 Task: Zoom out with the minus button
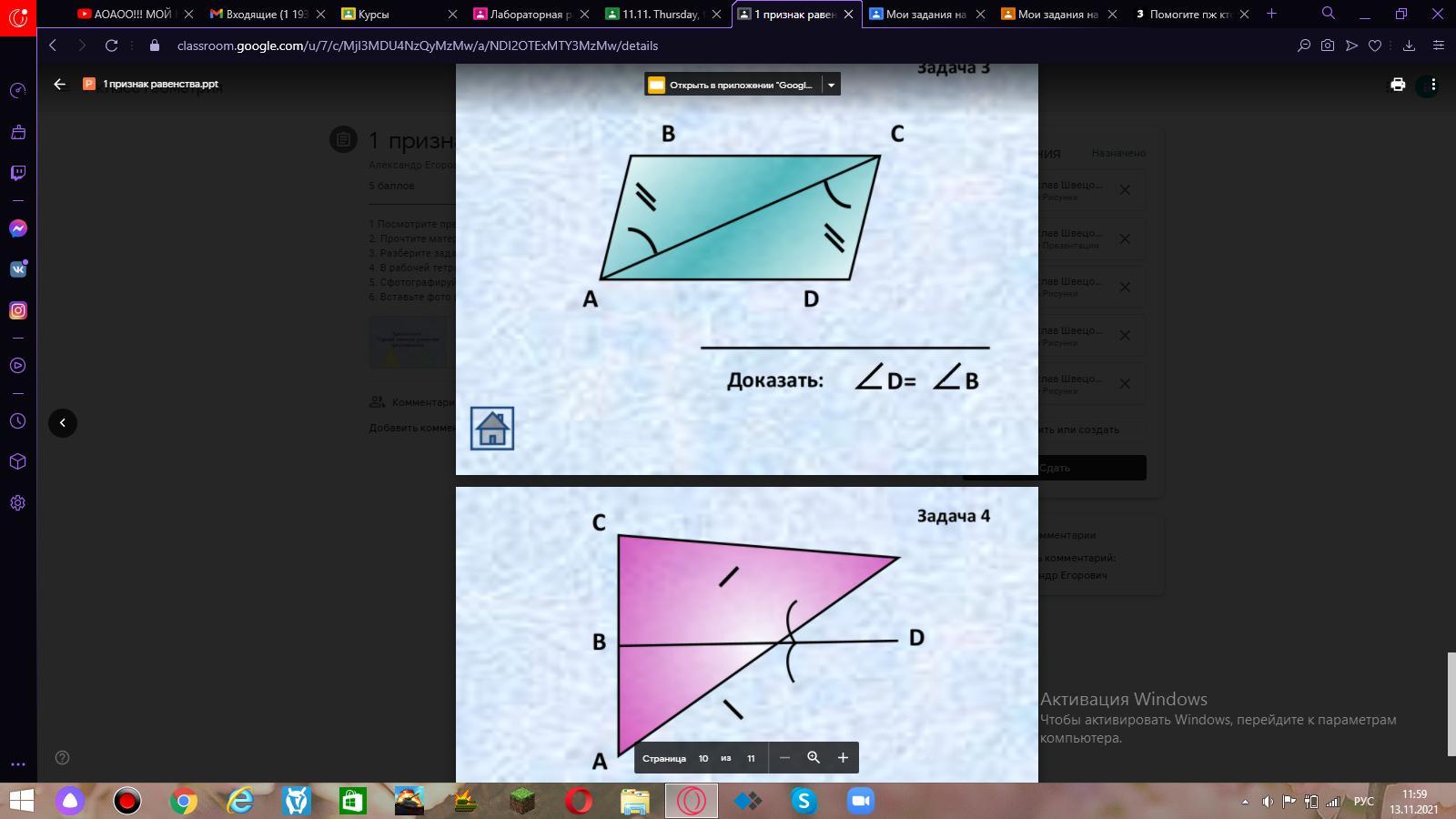pos(784,758)
